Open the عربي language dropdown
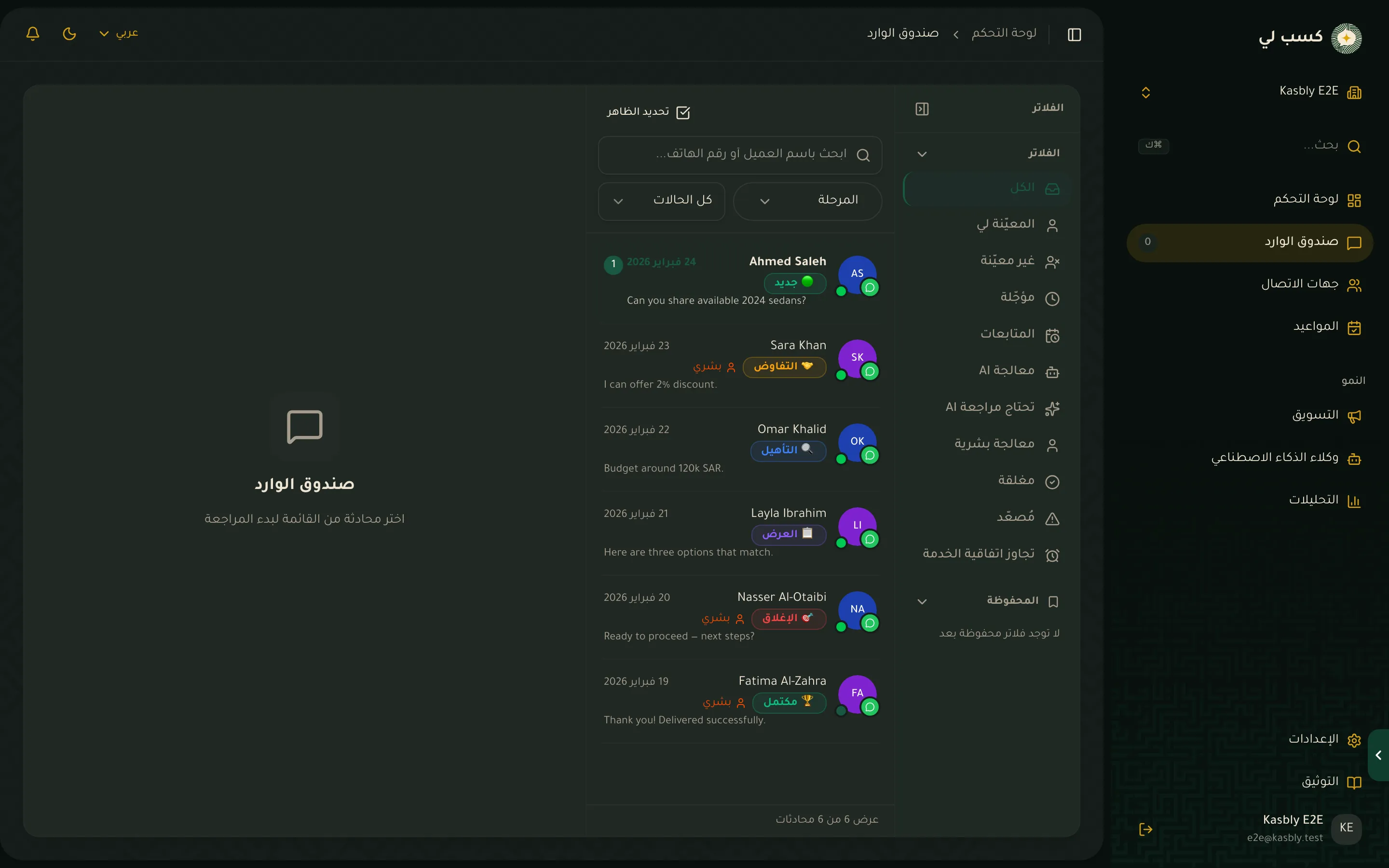This screenshot has width=1389, height=868. (119, 33)
